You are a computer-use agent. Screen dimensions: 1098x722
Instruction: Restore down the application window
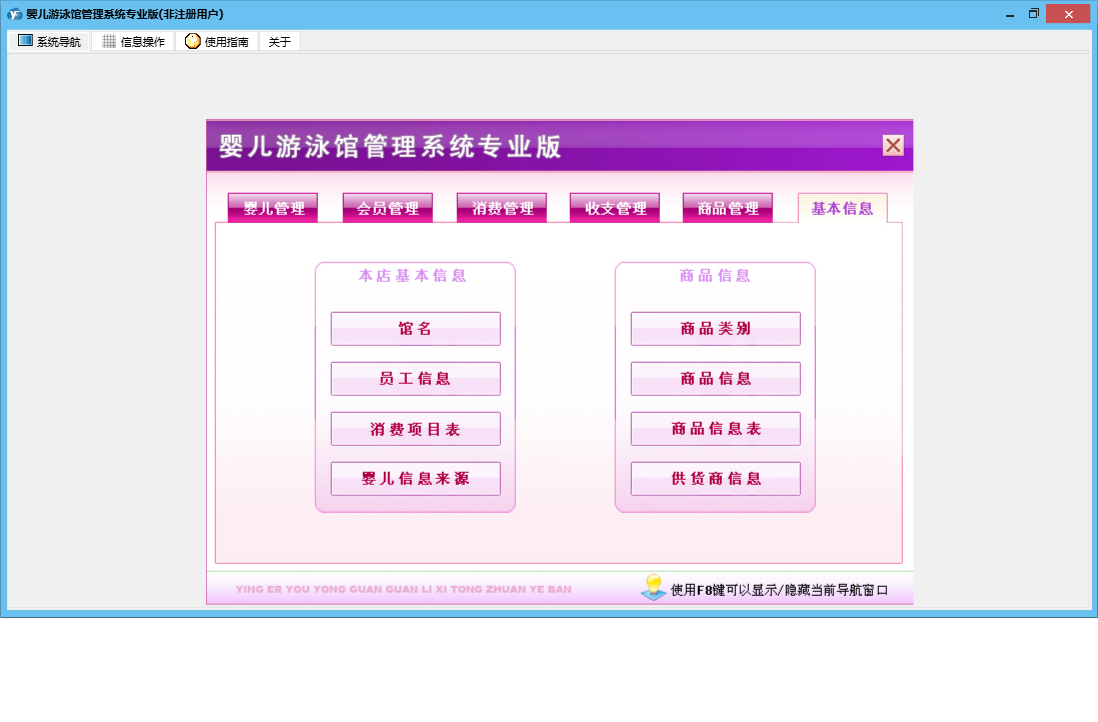1034,14
